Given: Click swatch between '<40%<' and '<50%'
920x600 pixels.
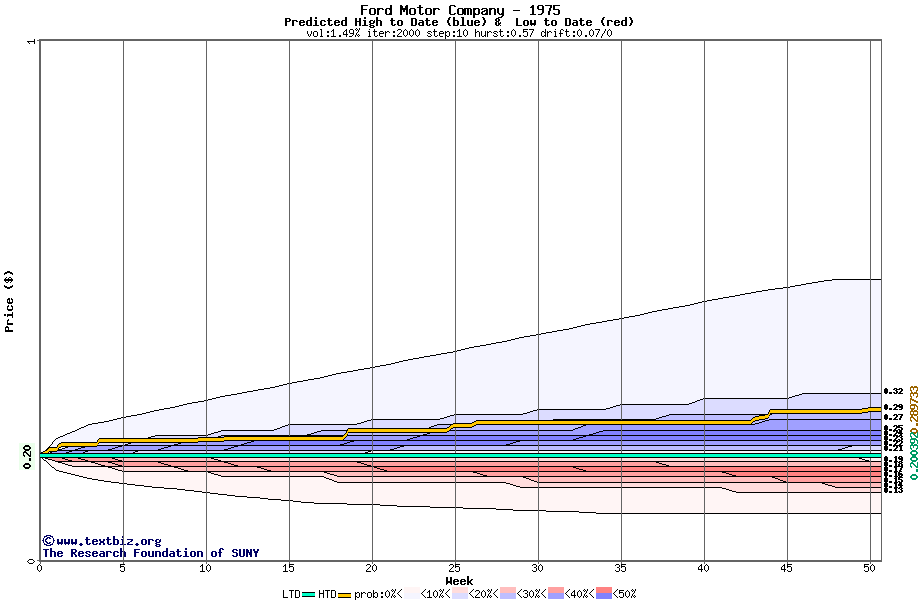Looking at the screenshot, I should point(604,594).
